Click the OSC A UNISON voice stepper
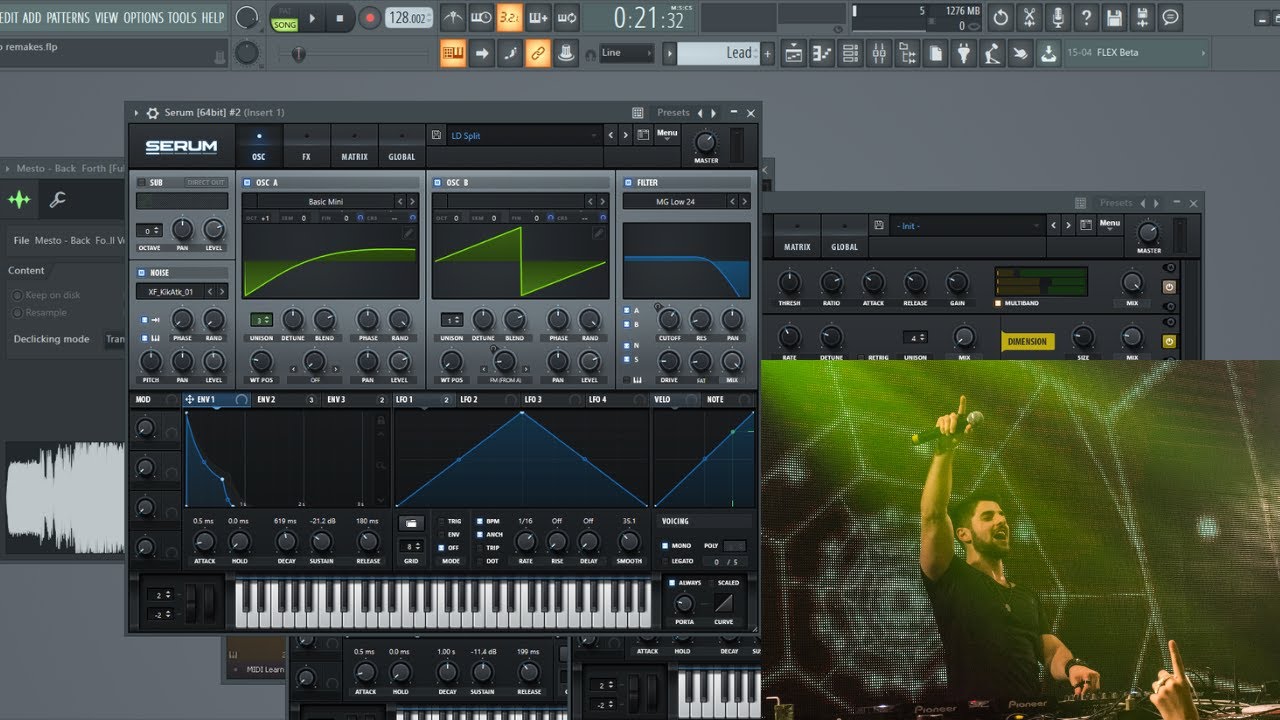This screenshot has width=1280, height=720. tap(262, 320)
